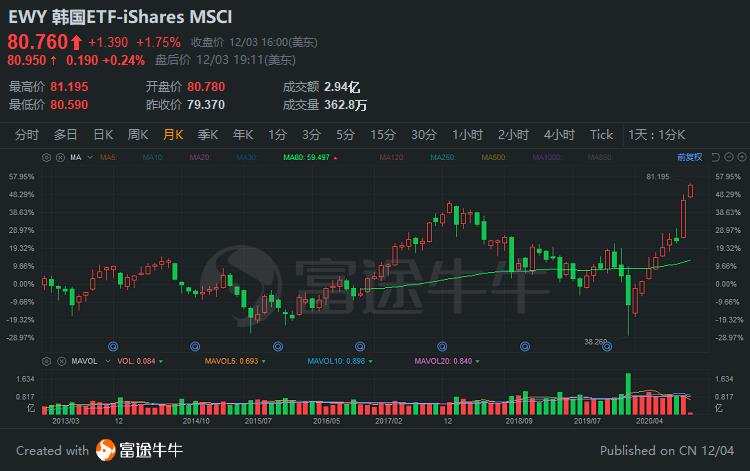Toggle the MA20 line

pos(199,157)
